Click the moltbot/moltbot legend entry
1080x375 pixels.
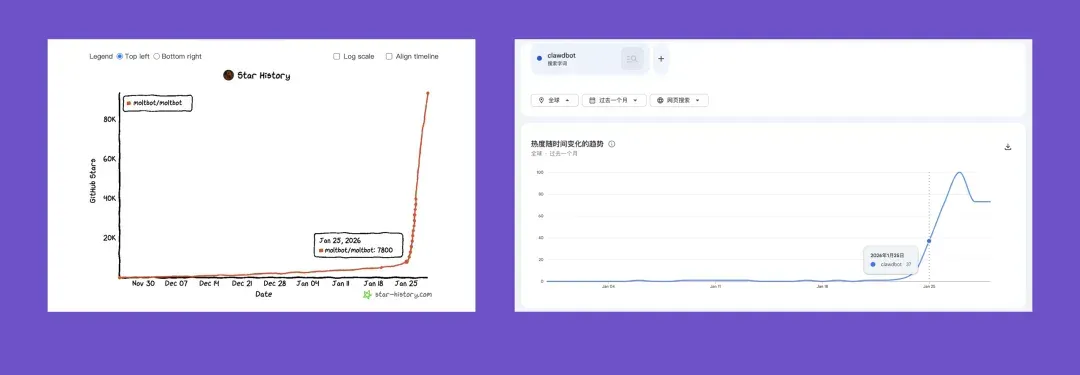(158, 103)
